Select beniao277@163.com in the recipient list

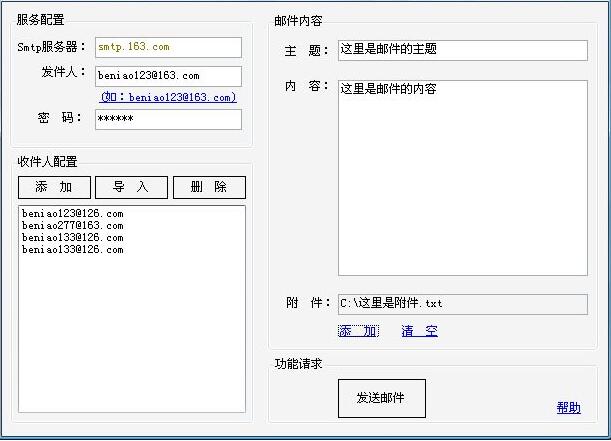[73, 226]
